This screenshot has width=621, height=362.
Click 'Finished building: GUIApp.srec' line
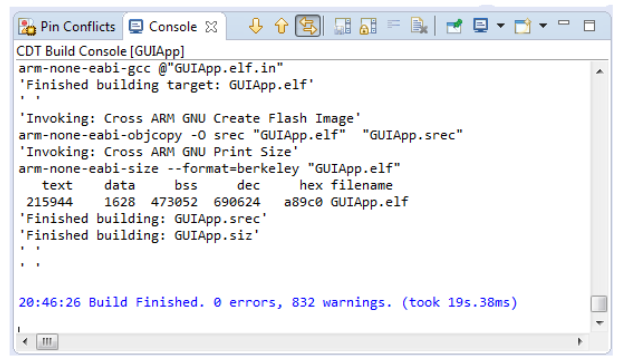[x=143, y=219]
